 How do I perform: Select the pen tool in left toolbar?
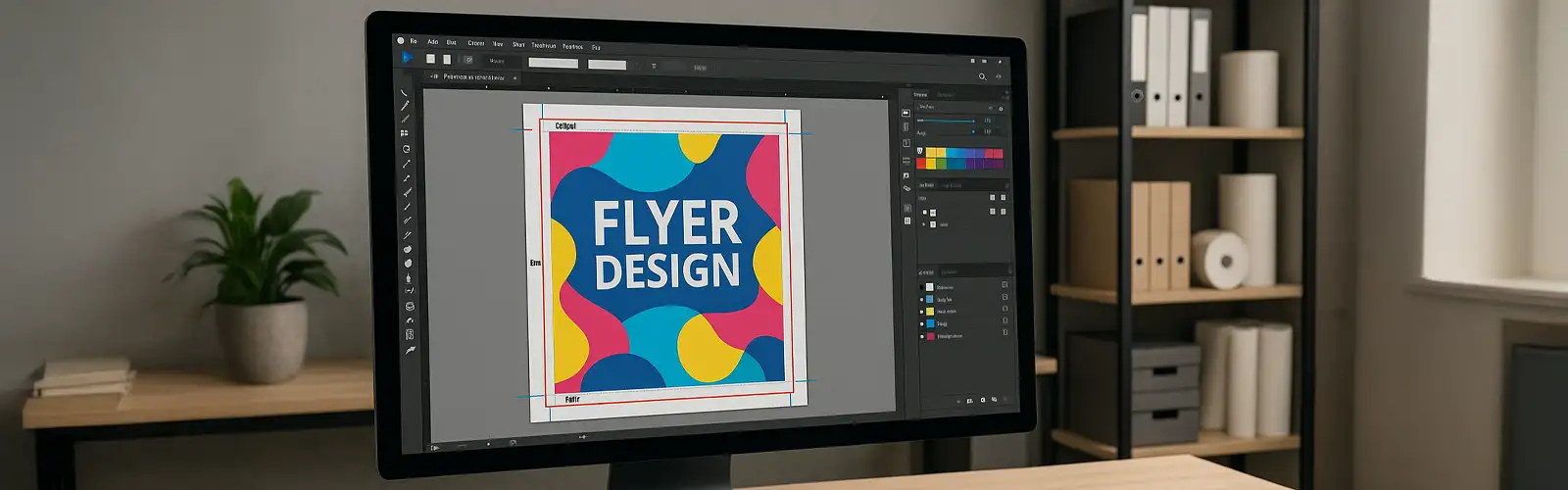405,106
